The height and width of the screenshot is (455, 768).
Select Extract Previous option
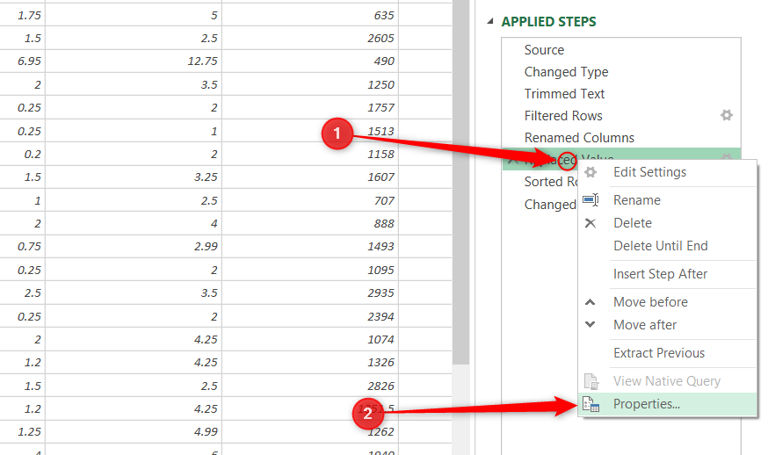pos(659,353)
